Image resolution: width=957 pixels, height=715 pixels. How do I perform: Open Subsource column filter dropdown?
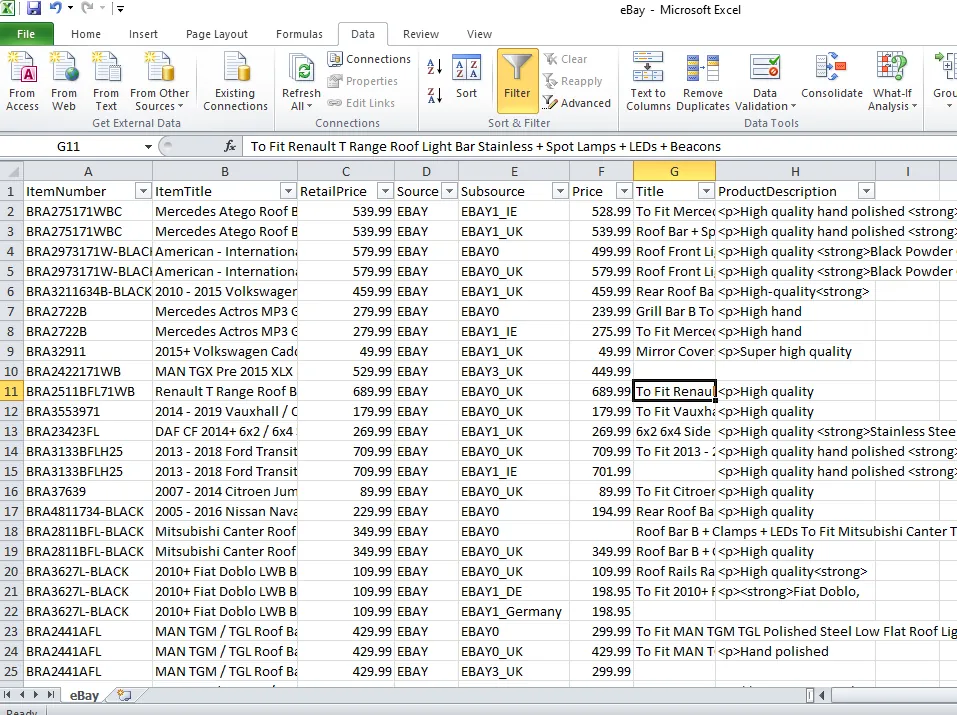point(560,191)
